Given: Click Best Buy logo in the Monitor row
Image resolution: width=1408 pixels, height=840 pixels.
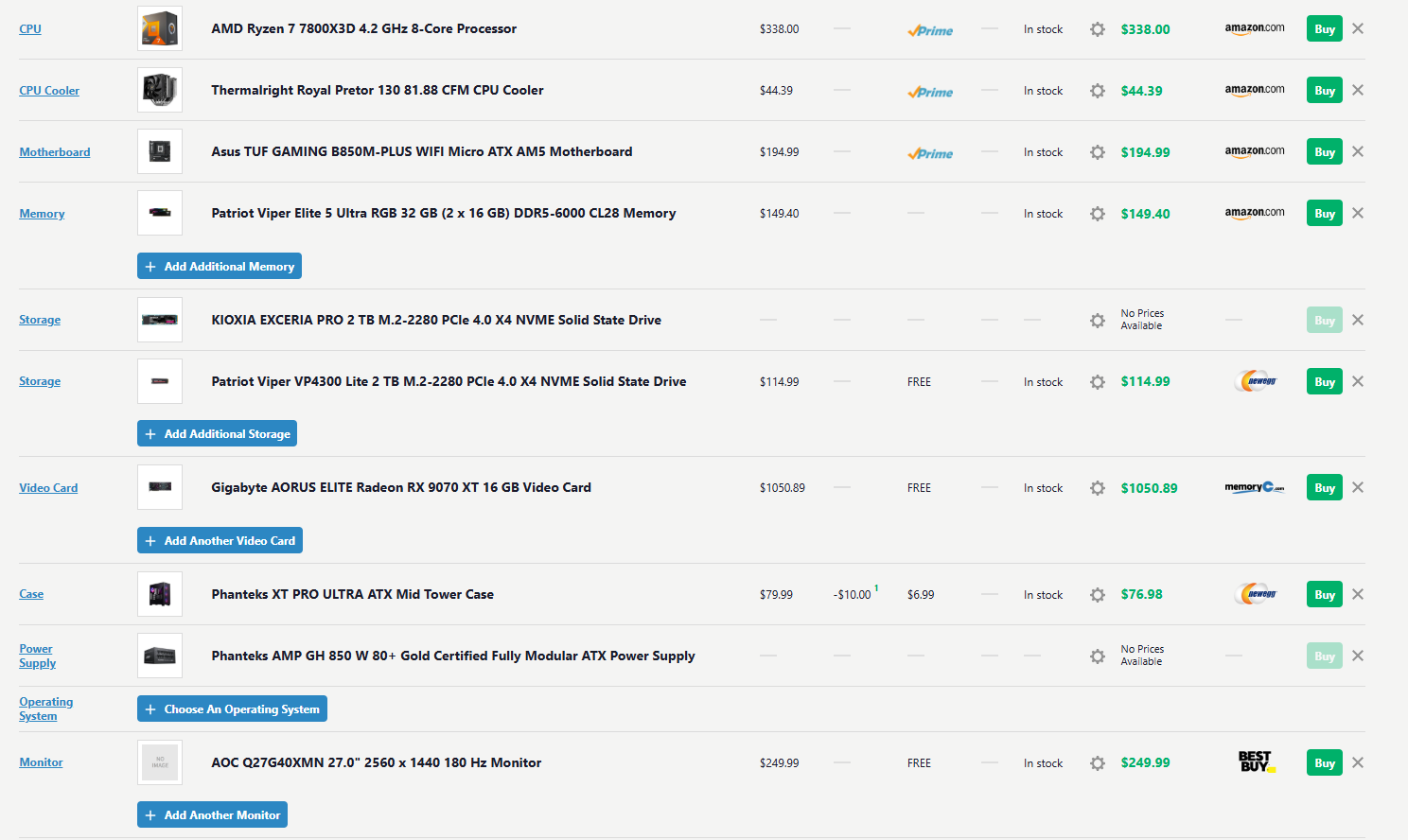Looking at the screenshot, I should tap(1256, 761).
